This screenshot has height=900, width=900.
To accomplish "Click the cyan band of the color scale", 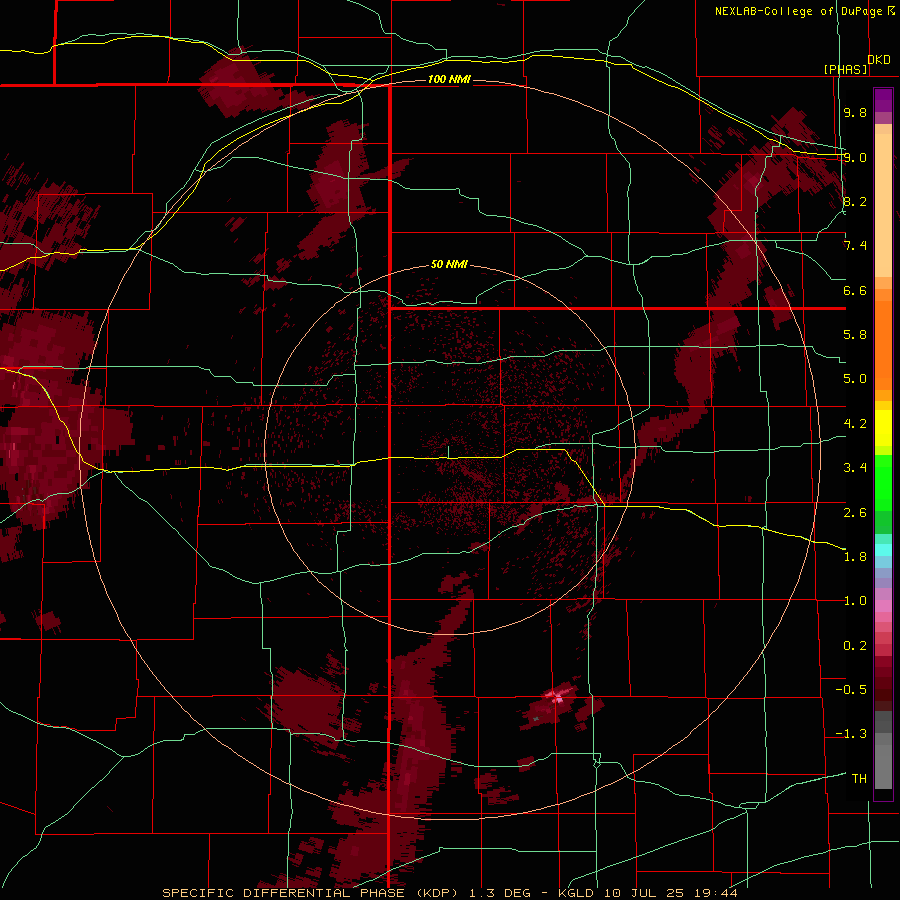I will [883, 549].
